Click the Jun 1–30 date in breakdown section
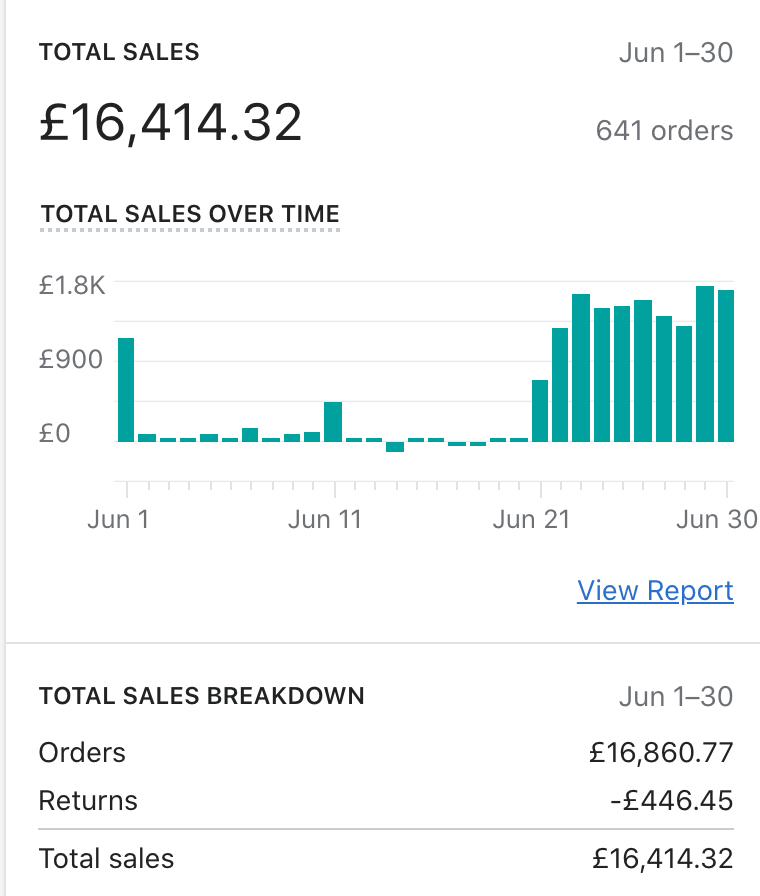The image size is (760, 896). click(676, 697)
